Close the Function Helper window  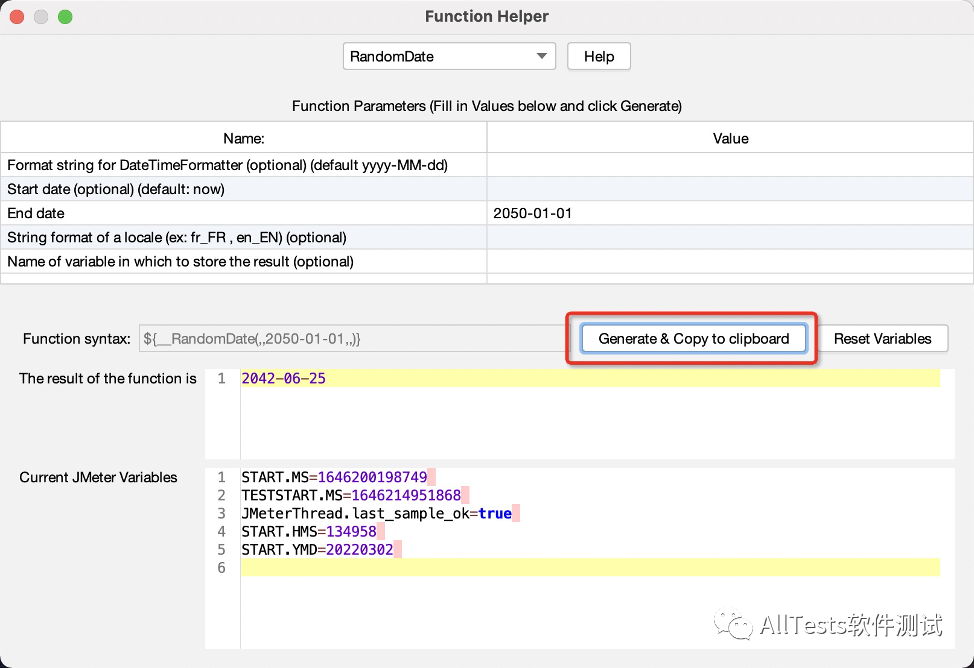pos(17,17)
